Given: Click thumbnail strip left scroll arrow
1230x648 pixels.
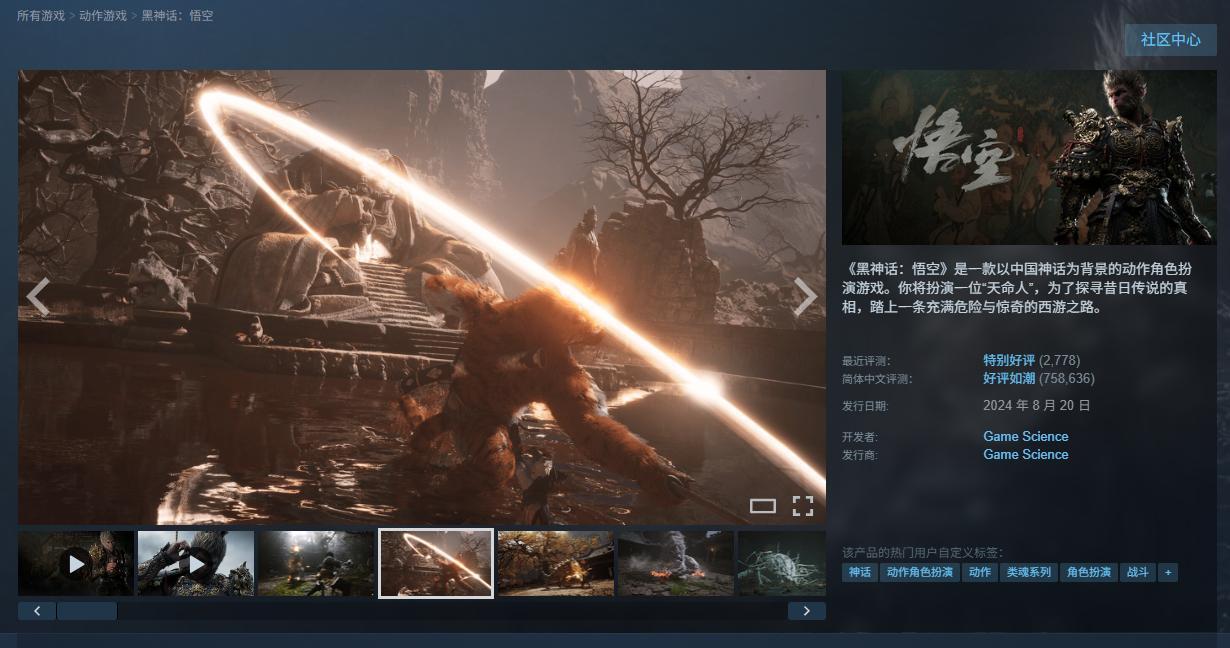Looking at the screenshot, I should click(x=37, y=611).
